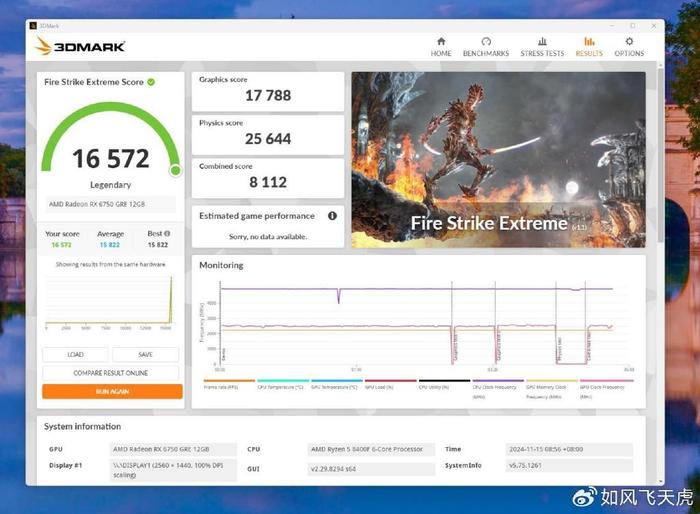Image resolution: width=700 pixels, height=514 pixels.
Task: Open the Benchmarks tab
Action: (x=486, y=47)
